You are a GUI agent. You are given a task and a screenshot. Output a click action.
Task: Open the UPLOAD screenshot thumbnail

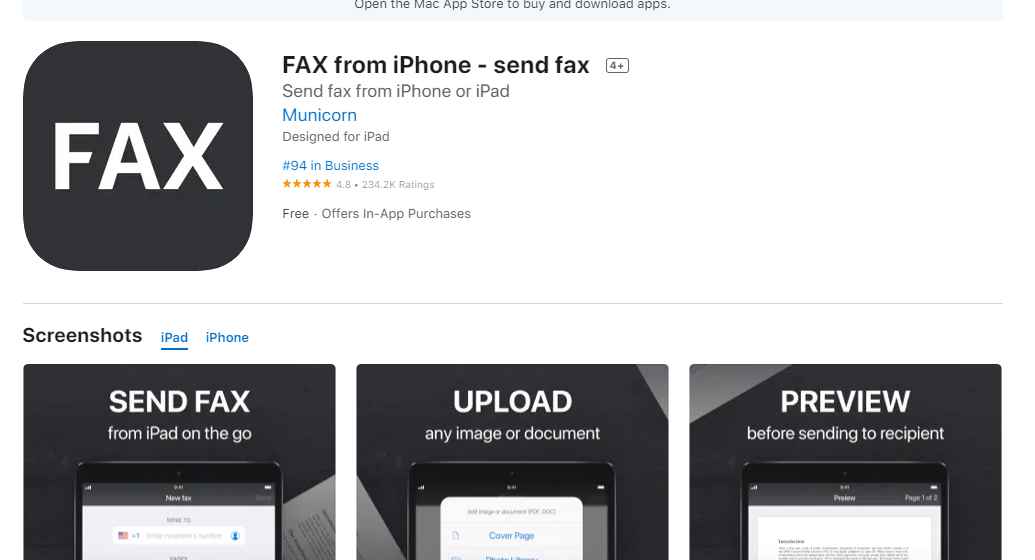512,462
